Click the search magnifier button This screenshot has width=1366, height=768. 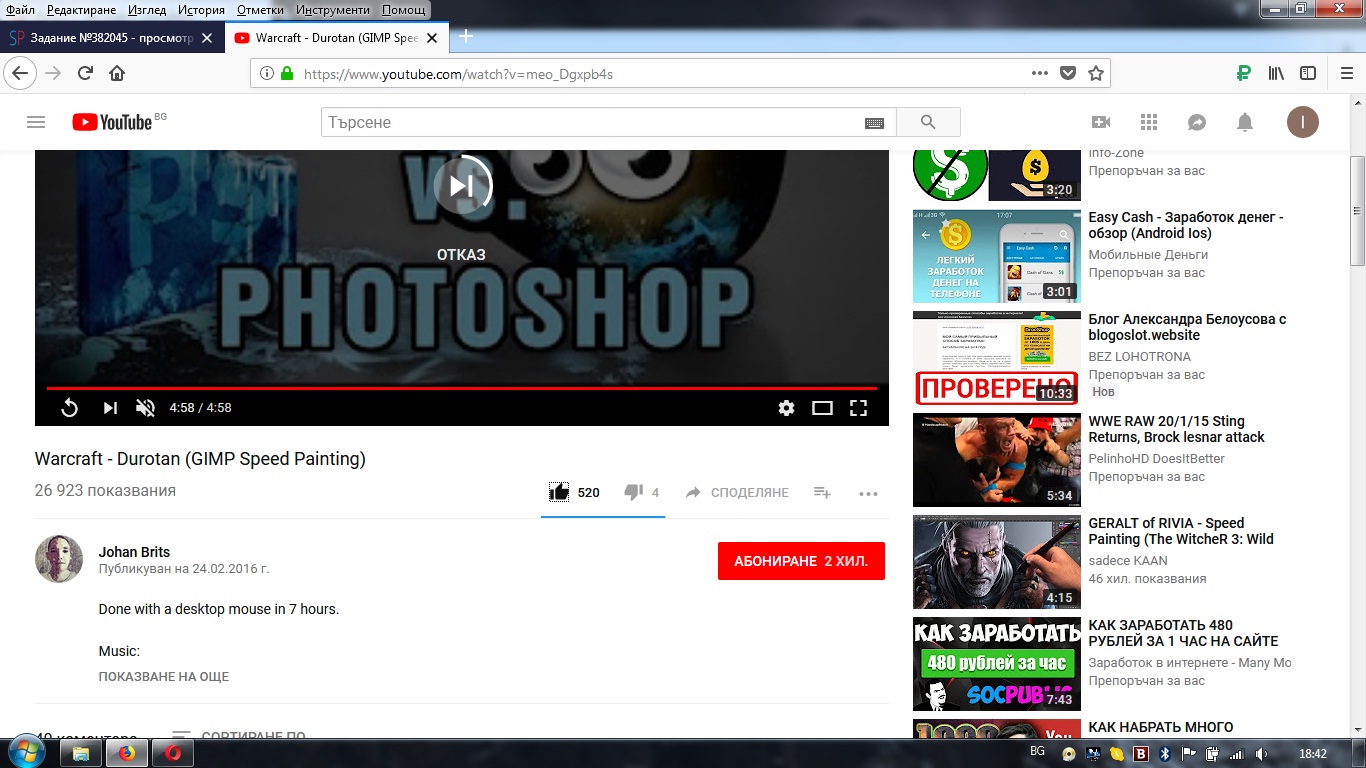[x=928, y=122]
